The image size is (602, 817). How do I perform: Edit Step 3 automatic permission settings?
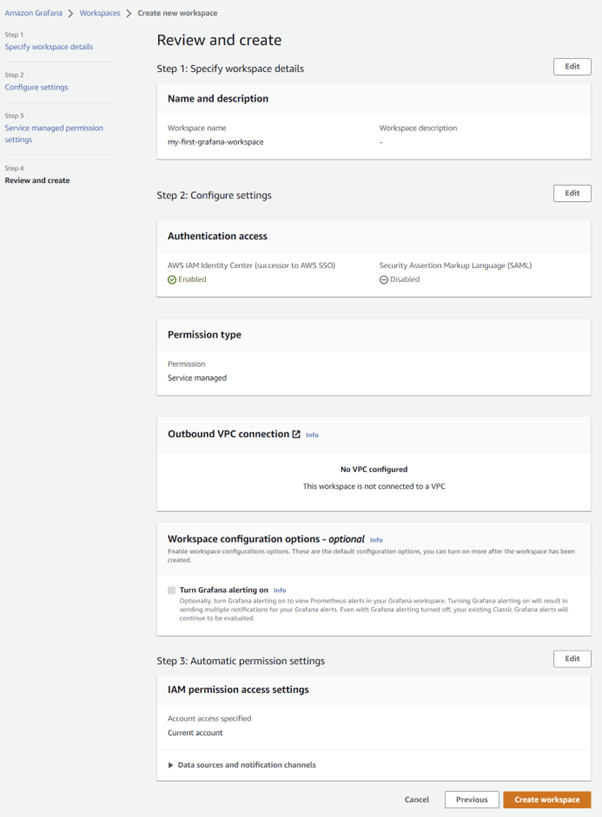point(572,659)
